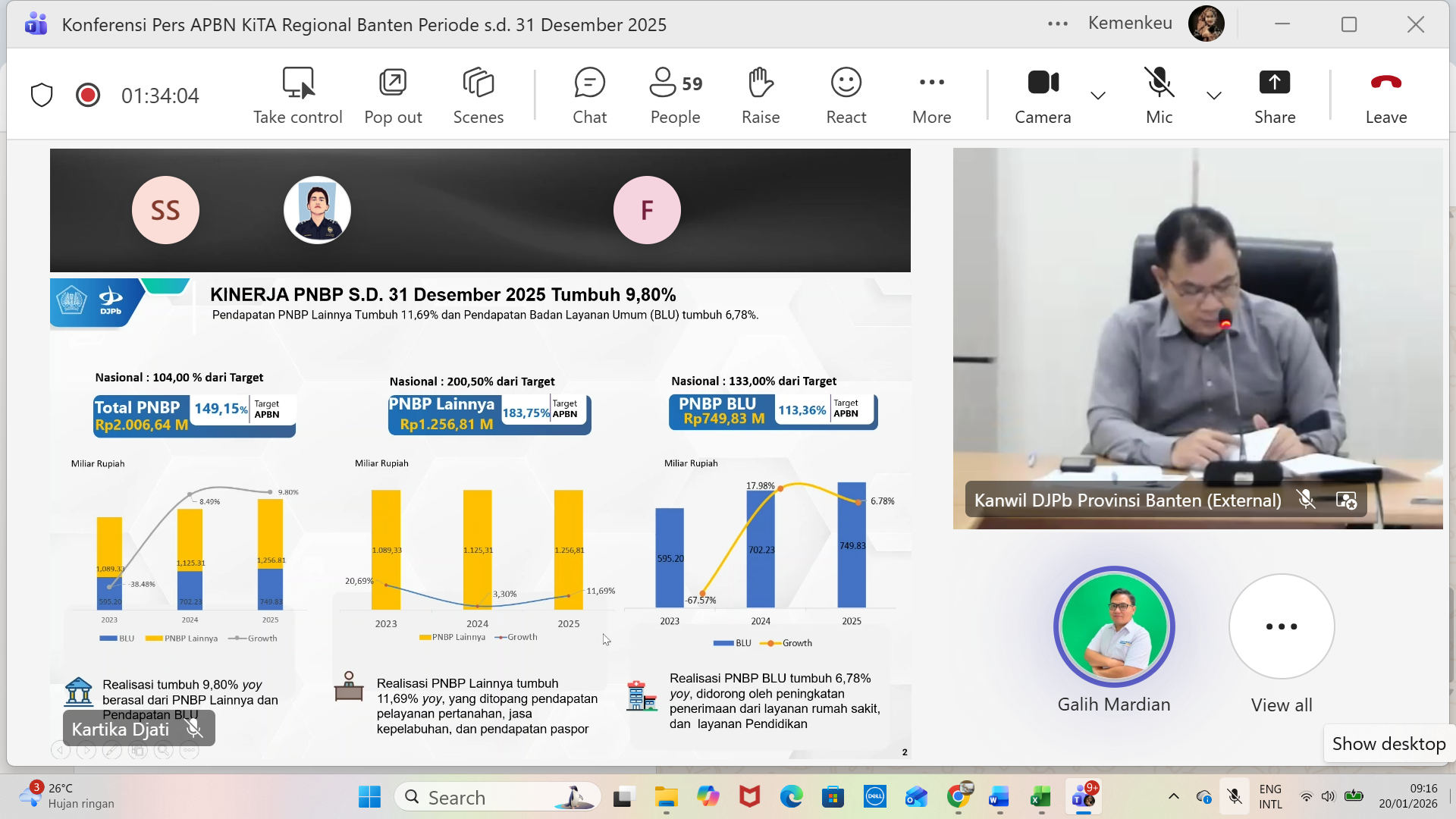Expand the Mic options chevron
Image resolution: width=1456 pixels, height=819 pixels.
tap(1213, 96)
